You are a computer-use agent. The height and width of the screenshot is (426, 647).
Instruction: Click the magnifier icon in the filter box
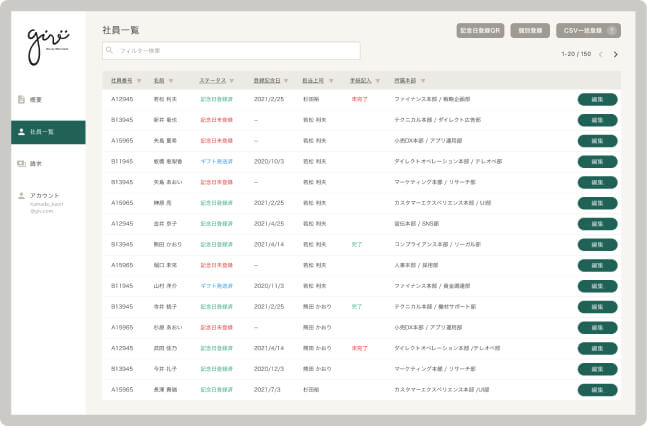(x=110, y=50)
